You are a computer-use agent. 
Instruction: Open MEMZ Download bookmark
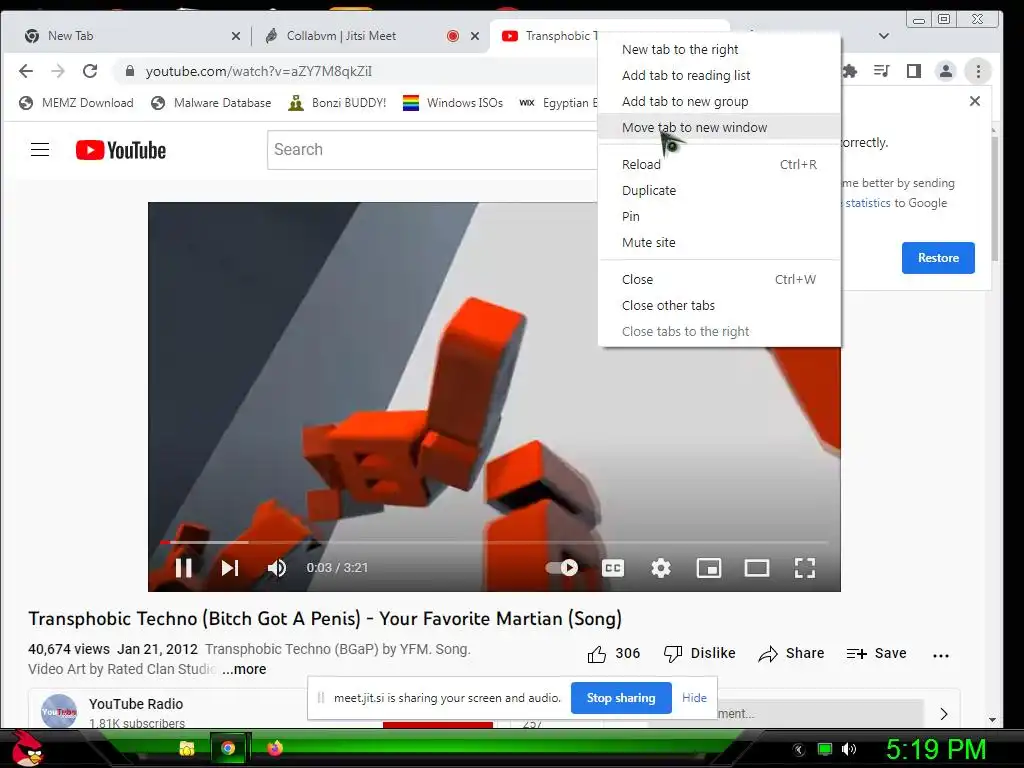pyautogui.click(x=76, y=103)
